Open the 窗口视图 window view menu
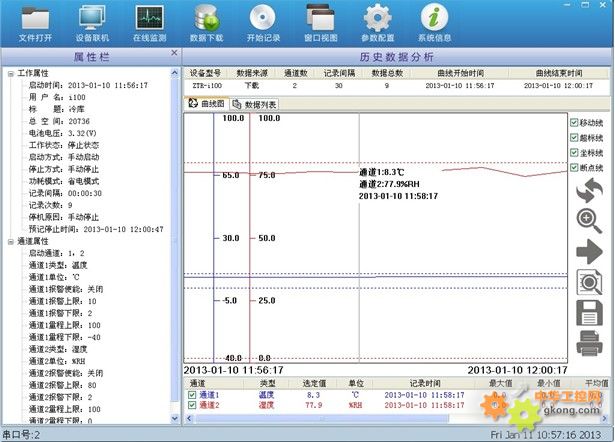 point(319,22)
